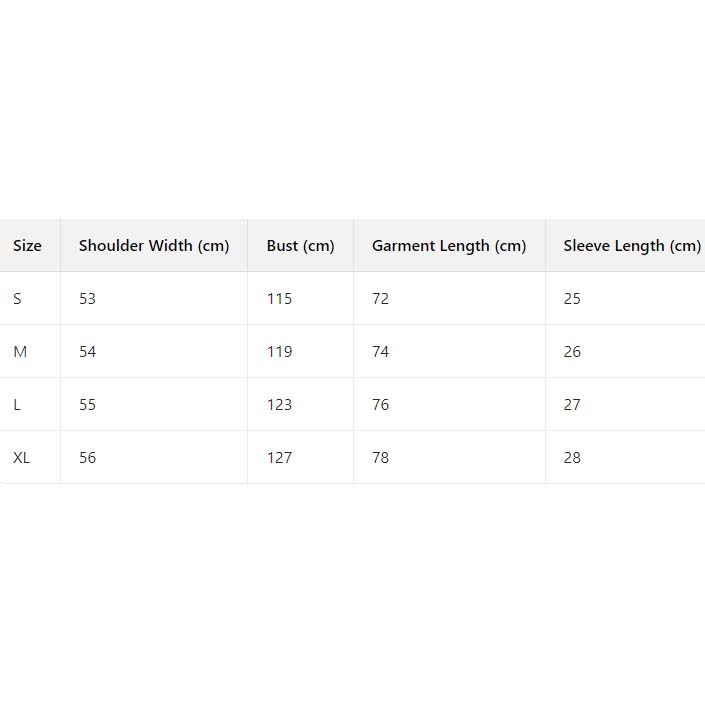The image size is (705, 705).
Task: Select shoulder width value 56
Action: click(88, 458)
